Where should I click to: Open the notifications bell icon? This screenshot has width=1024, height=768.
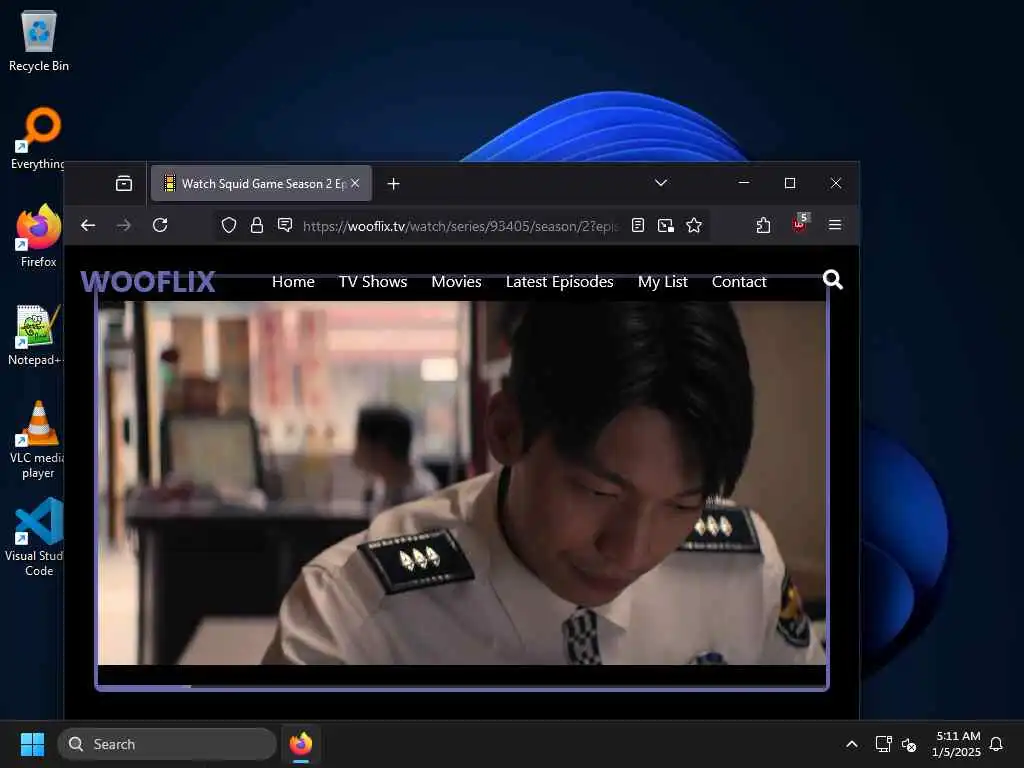coord(996,744)
